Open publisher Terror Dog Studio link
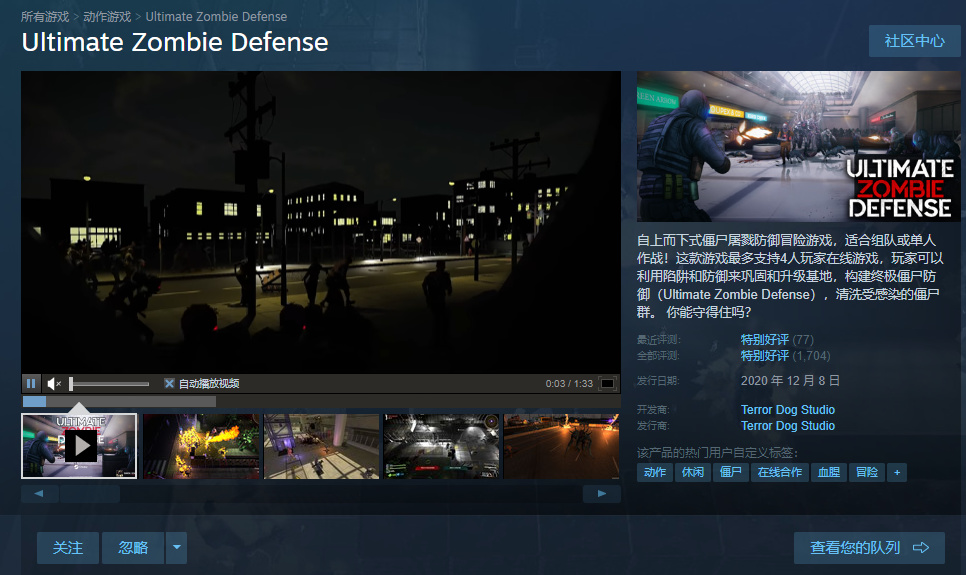The image size is (966, 575). pyautogui.click(x=788, y=426)
